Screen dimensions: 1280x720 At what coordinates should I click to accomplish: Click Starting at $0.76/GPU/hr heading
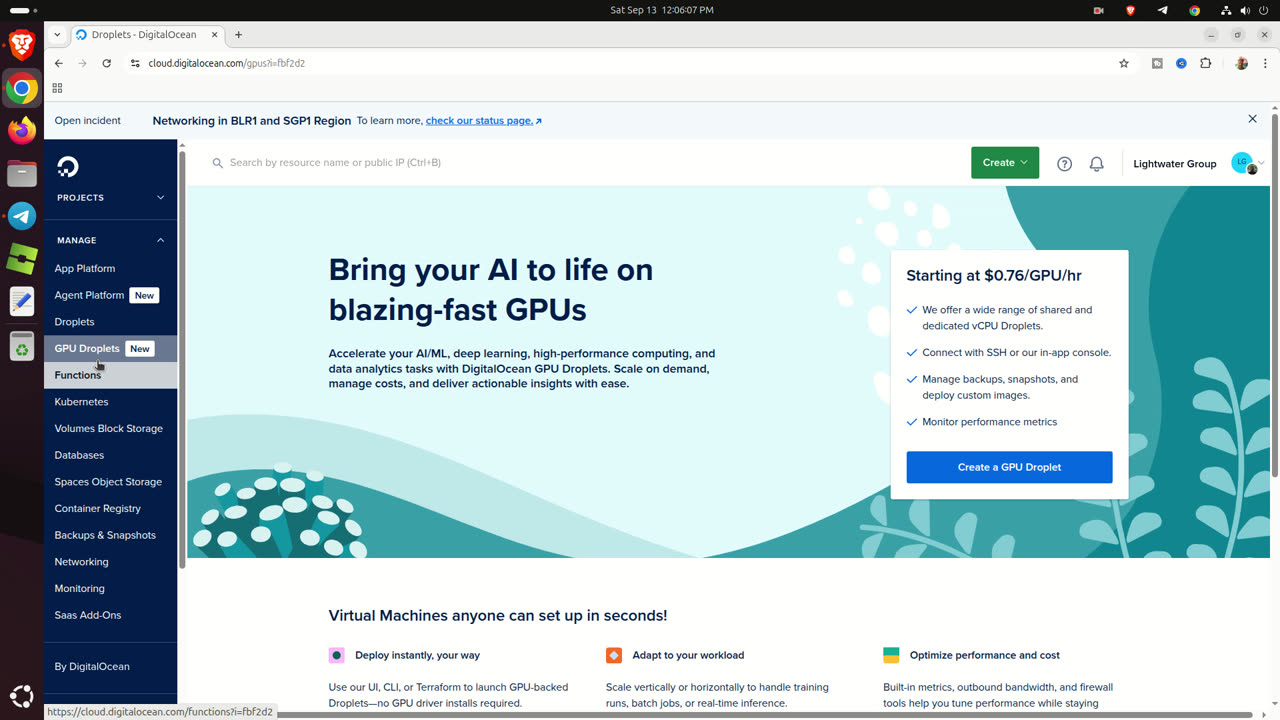click(x=994, y=276)
